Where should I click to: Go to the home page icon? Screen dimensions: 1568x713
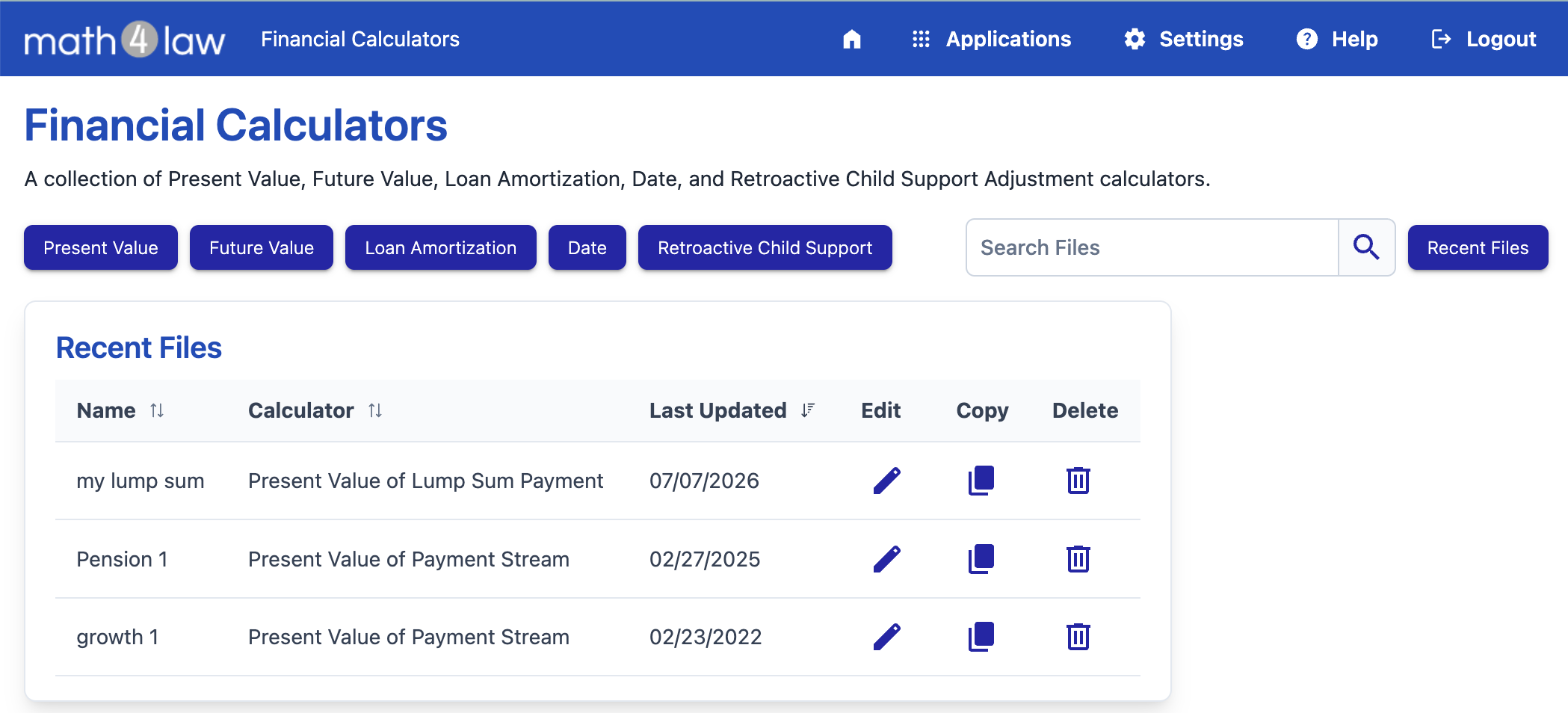852,39
